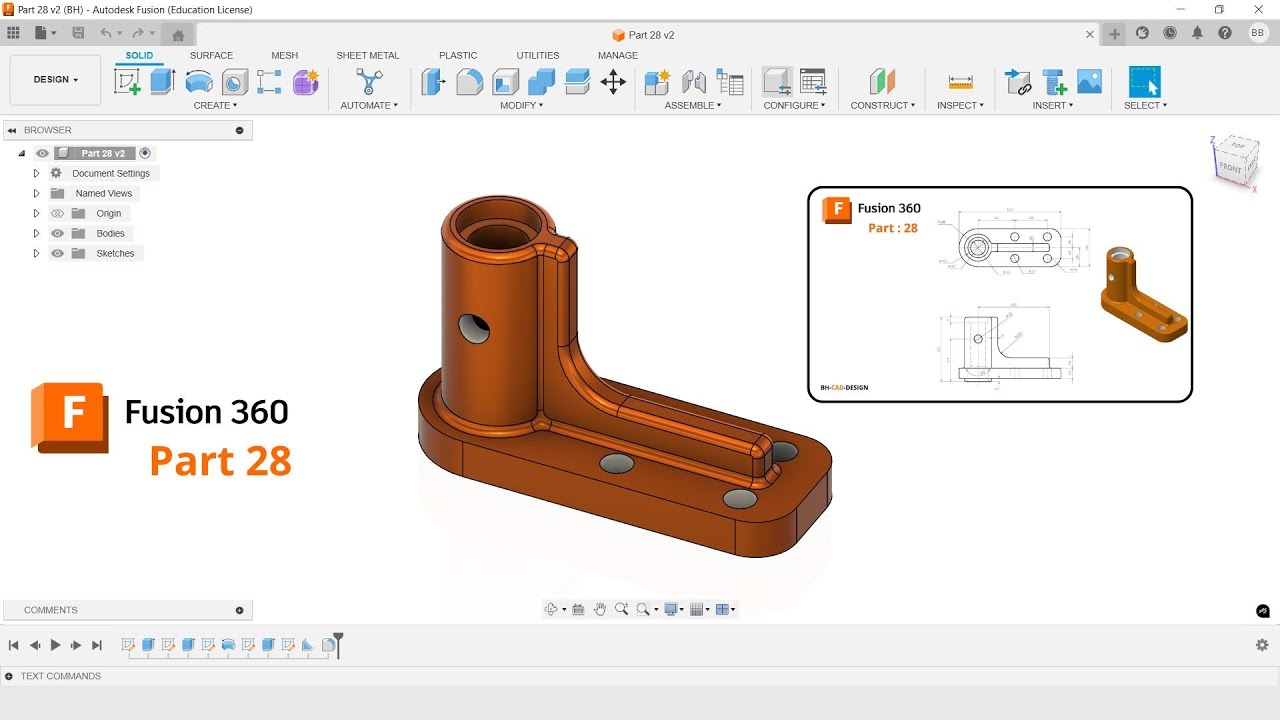Open the CONSTRUCT dropdown menu
The height and width of the screenshot is (720, 1280).
[882, 105]
